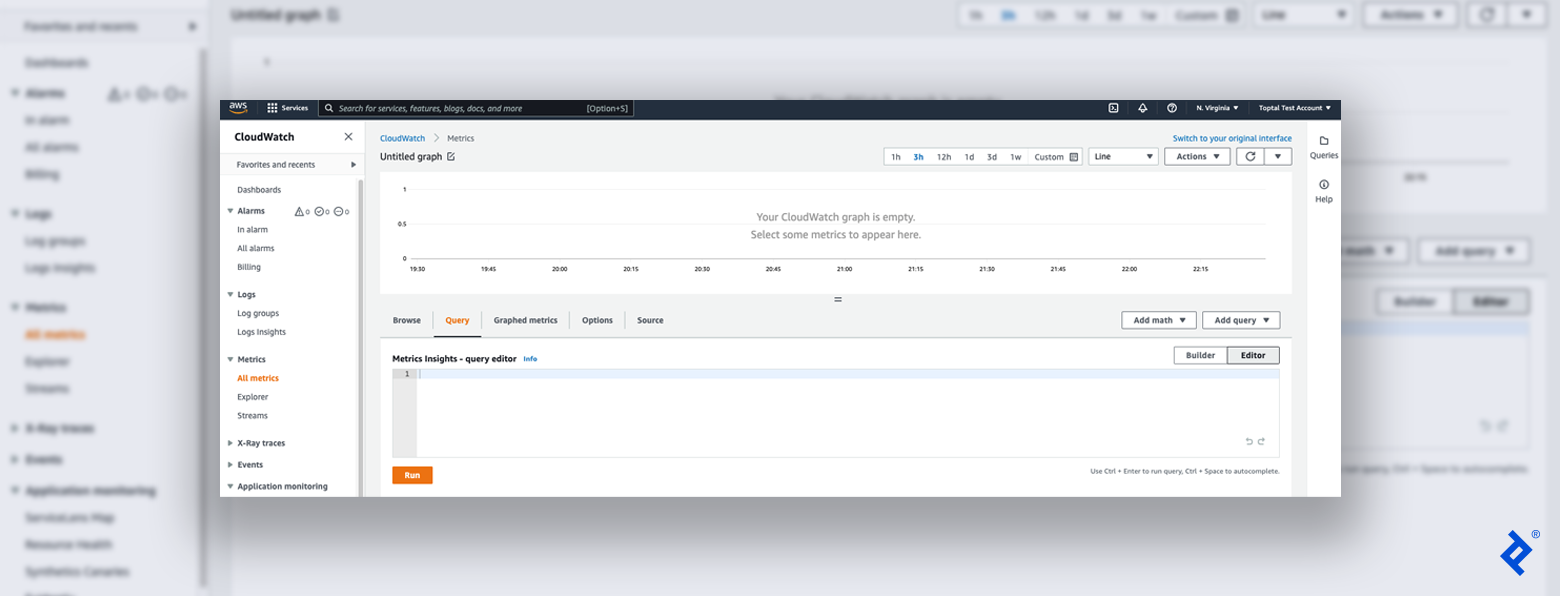Go to CloudWatch breadcrumb link
The height and width of the screenshot is (596, 1560).
pos(402,138)
